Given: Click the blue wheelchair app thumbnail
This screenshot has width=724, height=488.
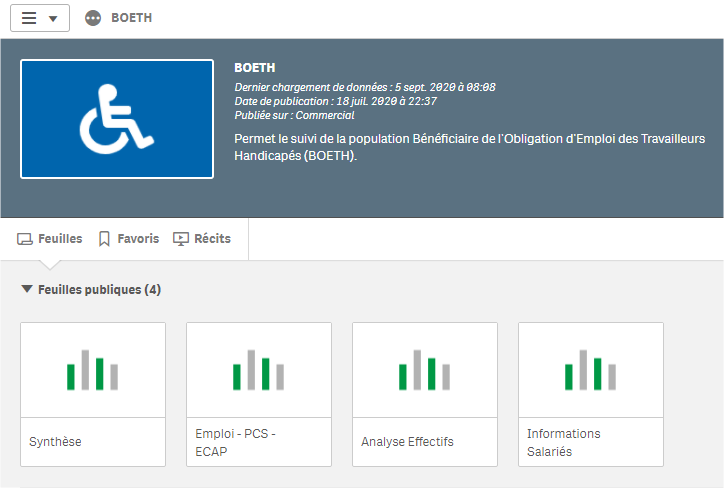Looking at the screenshot, I should pyautogui.click(x=117, y=119).
